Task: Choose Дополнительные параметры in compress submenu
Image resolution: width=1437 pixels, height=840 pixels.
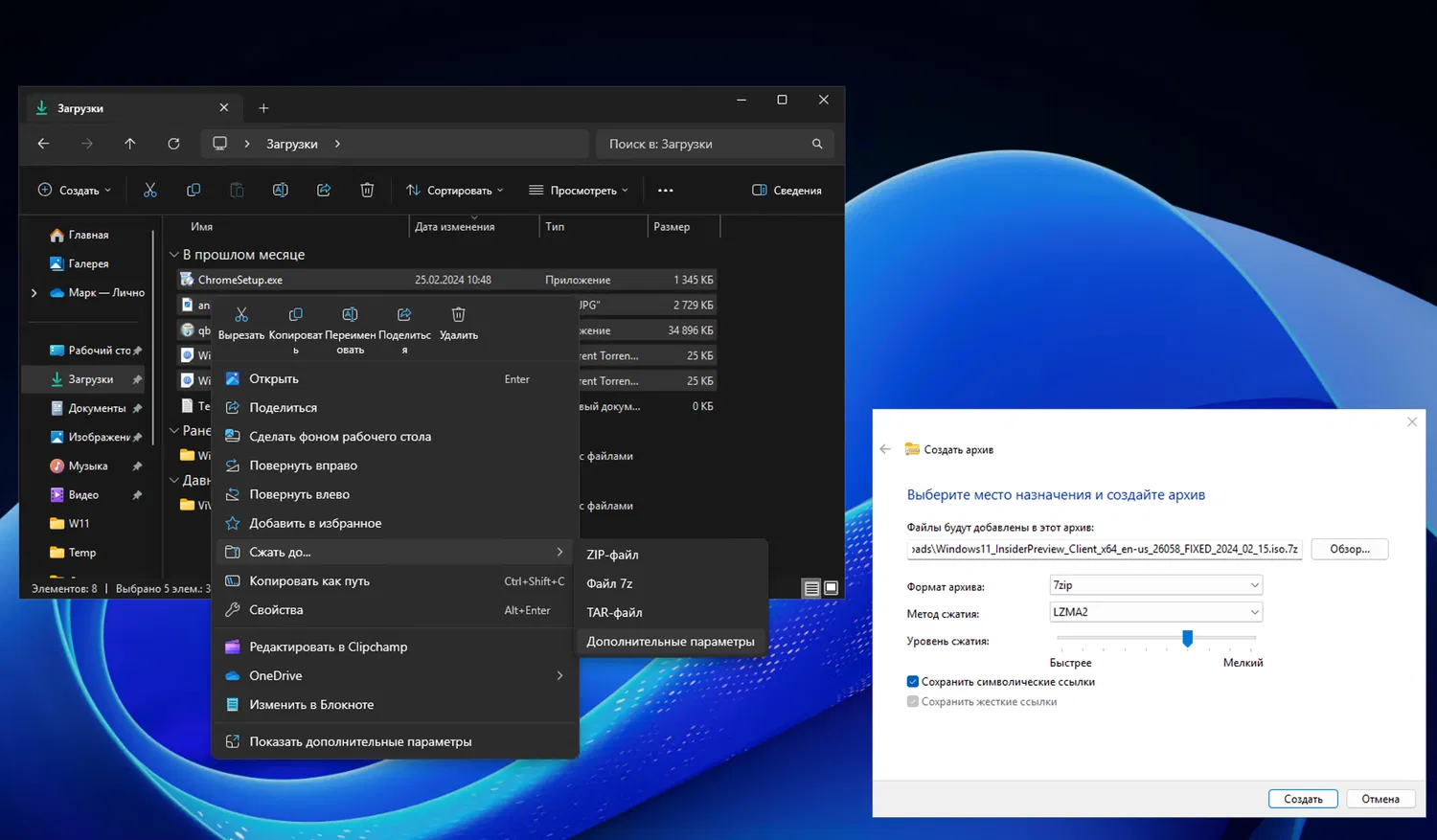Action: click(670, 642)
